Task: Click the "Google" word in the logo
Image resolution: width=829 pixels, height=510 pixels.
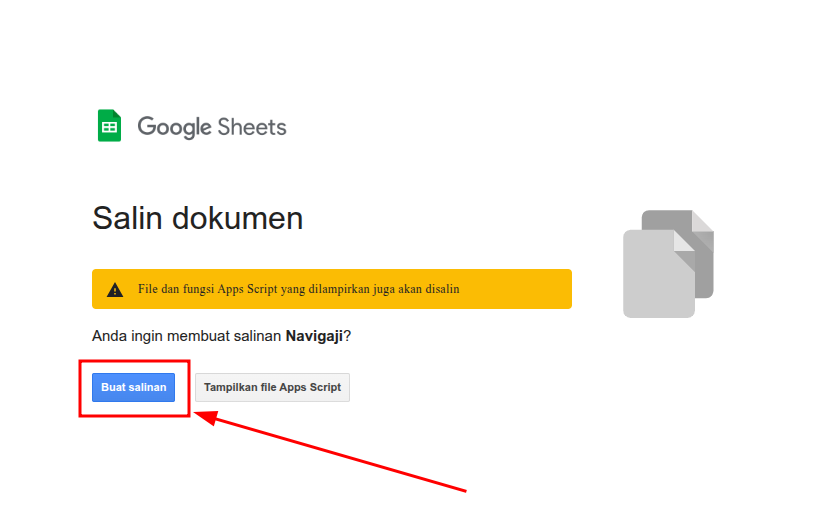Action: coord(174,127)
